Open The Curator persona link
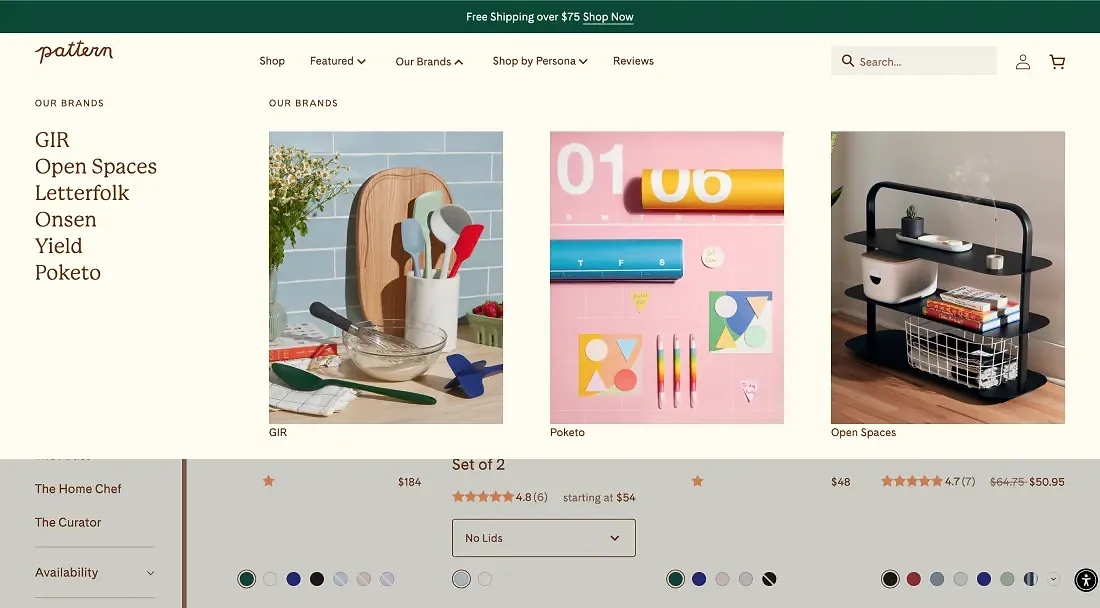The width and height of the screenshot is (1100, 608). point(68,522)
